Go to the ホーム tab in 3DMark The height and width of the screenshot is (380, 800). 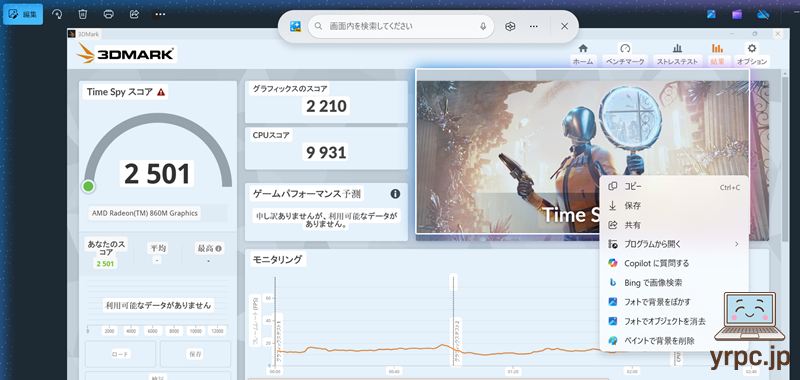point(583,55)
